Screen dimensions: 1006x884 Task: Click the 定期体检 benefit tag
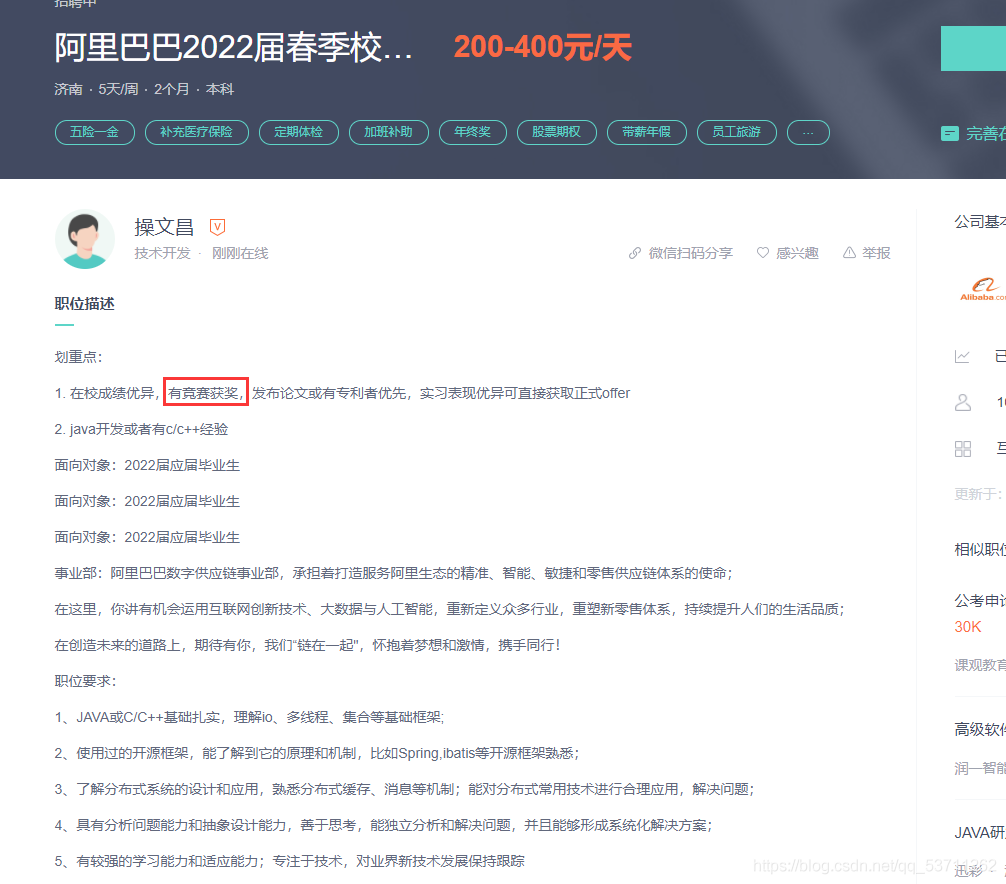[298, 132]
